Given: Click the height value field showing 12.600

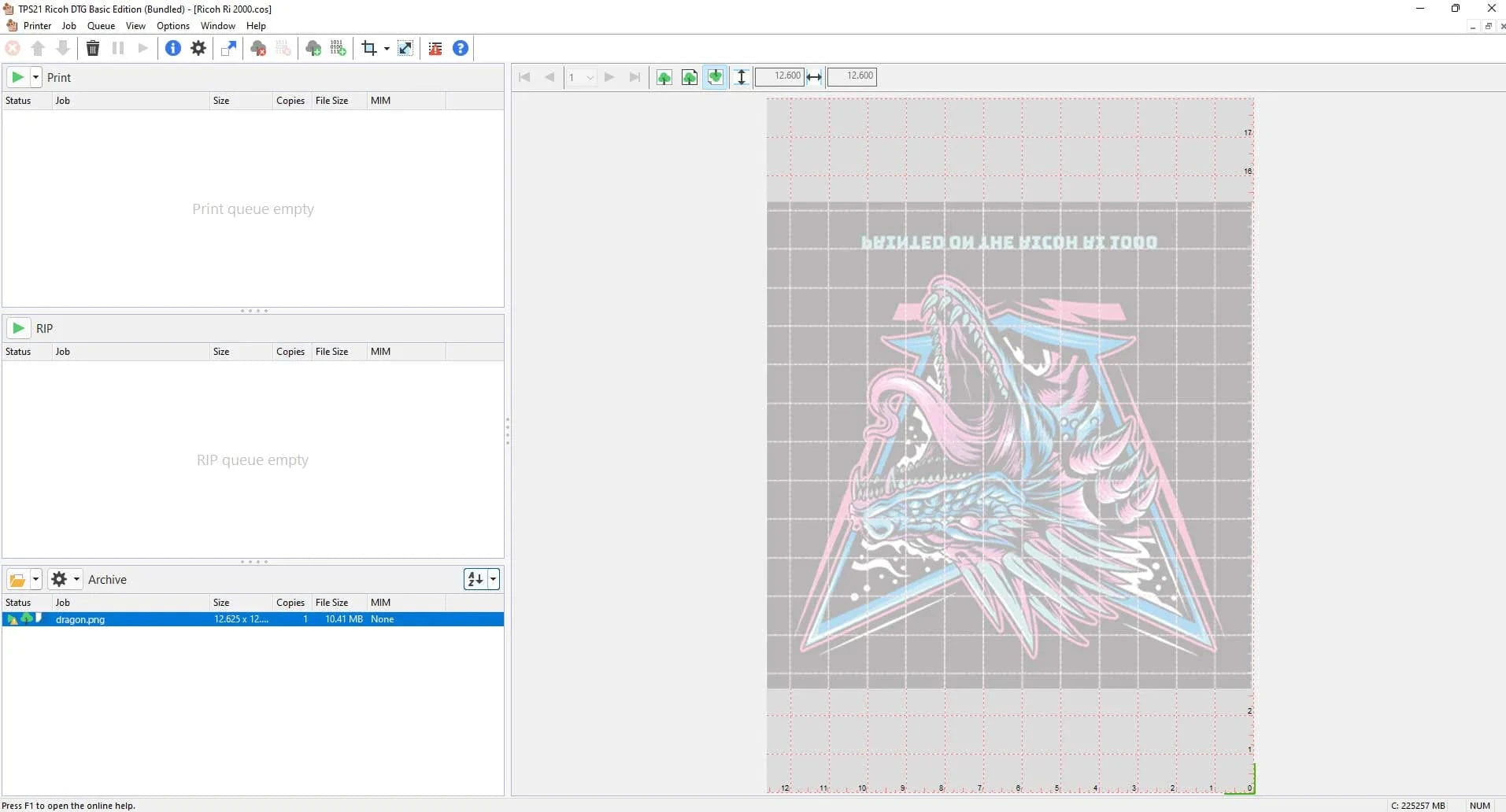Looking at the screenshot, I should tap(779, 76).
